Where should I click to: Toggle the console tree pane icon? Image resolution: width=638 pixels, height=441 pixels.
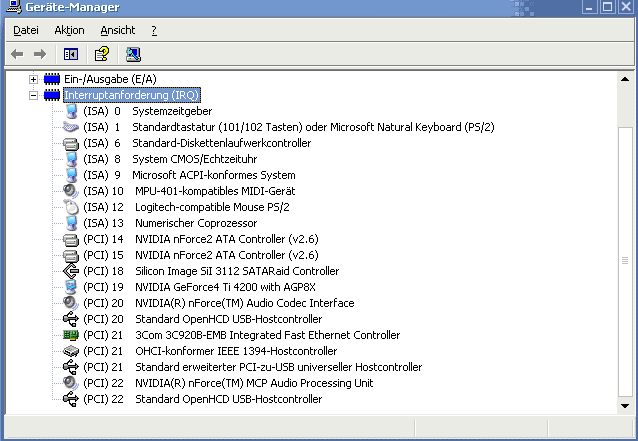click(71, 54)
